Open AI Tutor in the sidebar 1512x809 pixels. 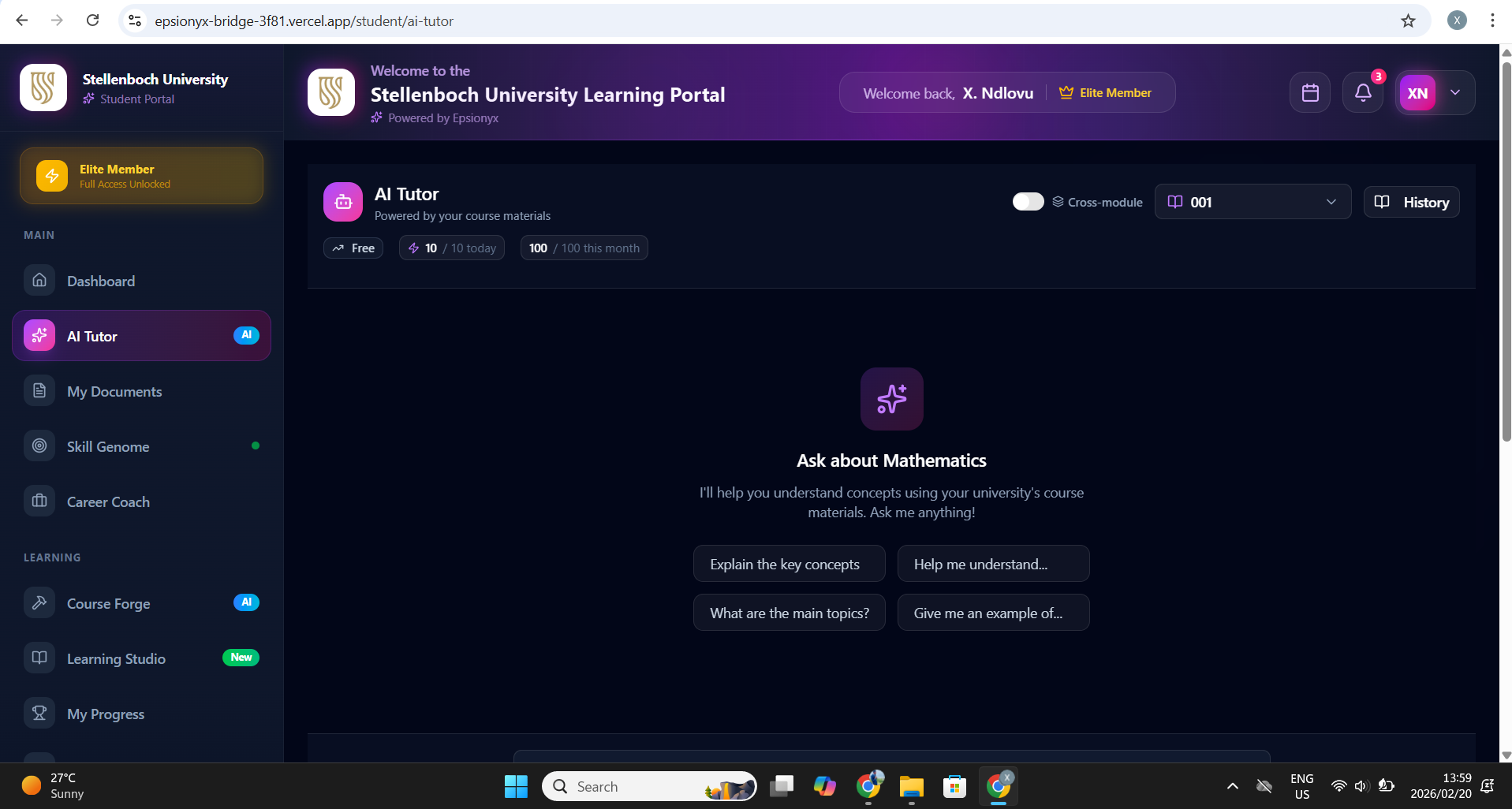pyautogui.click(x=141, y=336)
